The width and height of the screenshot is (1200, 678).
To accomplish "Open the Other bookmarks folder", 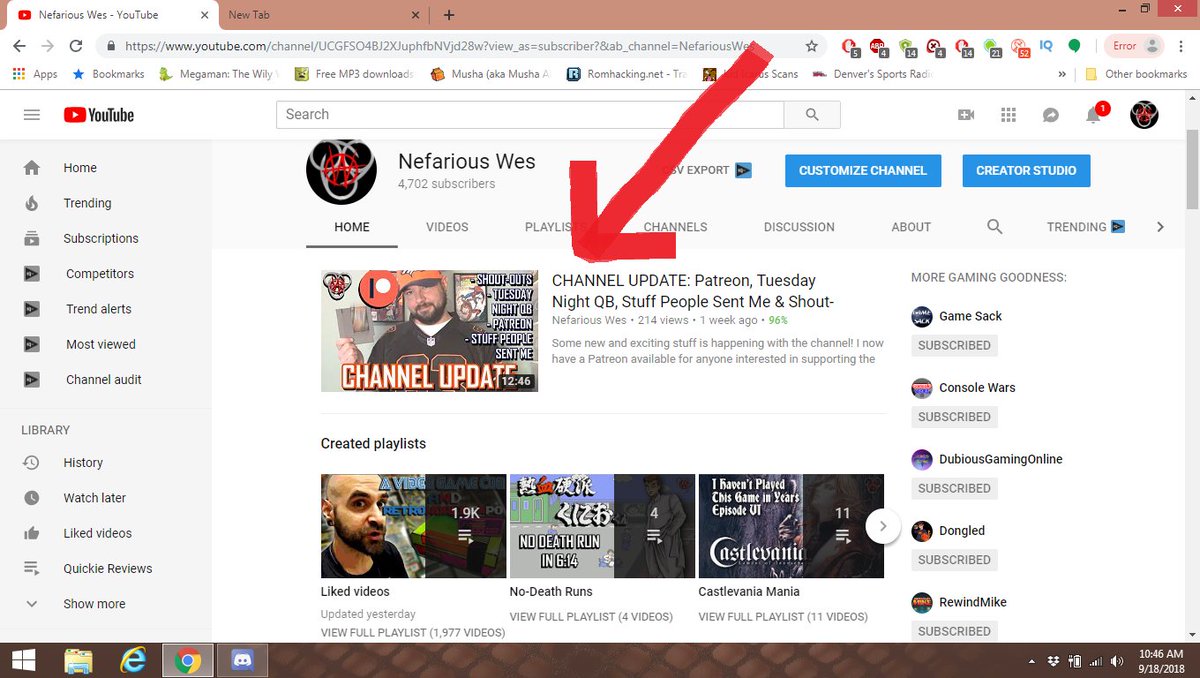I will click(1135, 74).
